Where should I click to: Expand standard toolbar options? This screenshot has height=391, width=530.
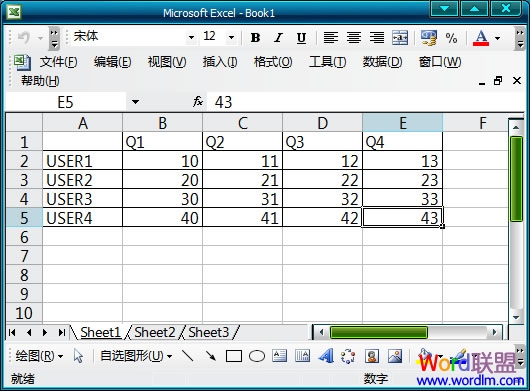click(54, 38)
